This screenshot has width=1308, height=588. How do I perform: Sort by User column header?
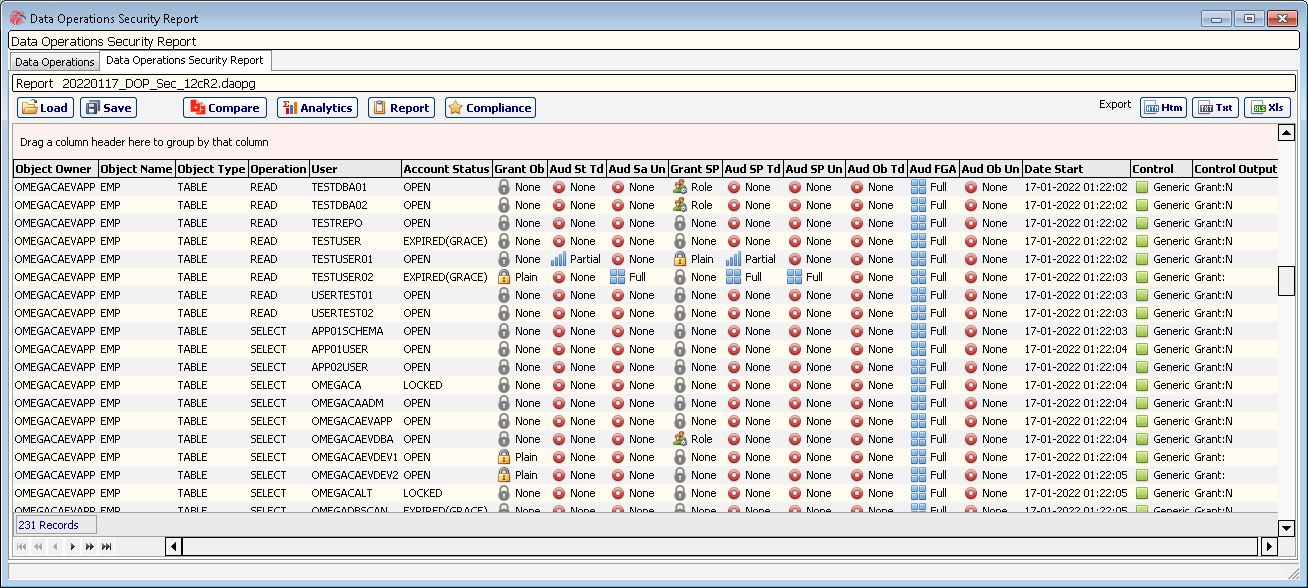tap(355, 169)
